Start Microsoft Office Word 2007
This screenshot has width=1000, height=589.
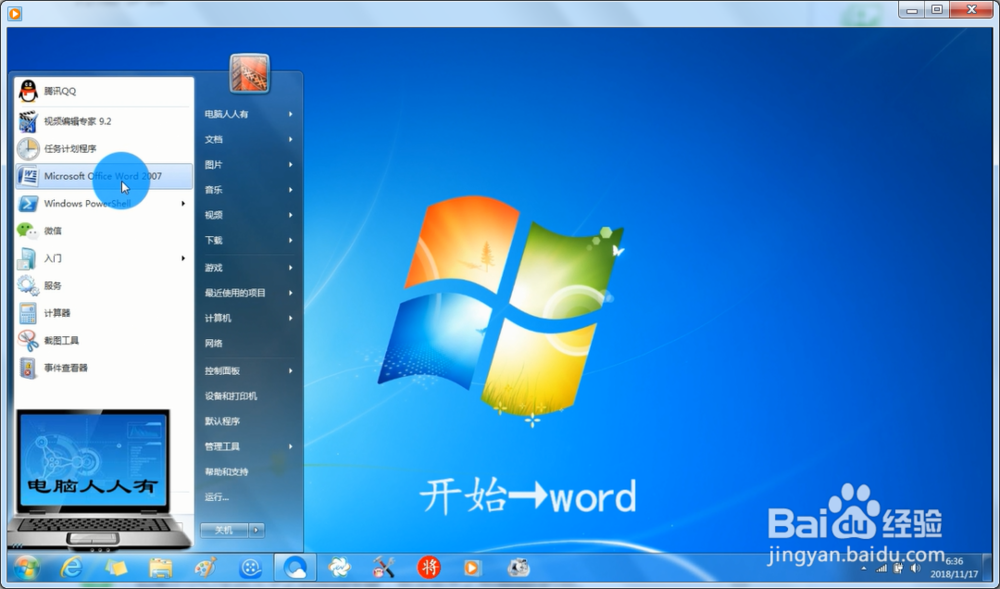pos(103,176)
